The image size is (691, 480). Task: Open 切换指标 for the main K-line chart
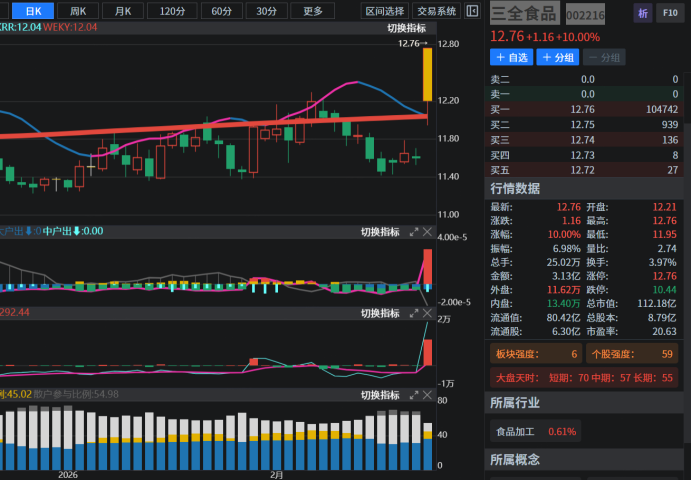(x=406, y=28)
